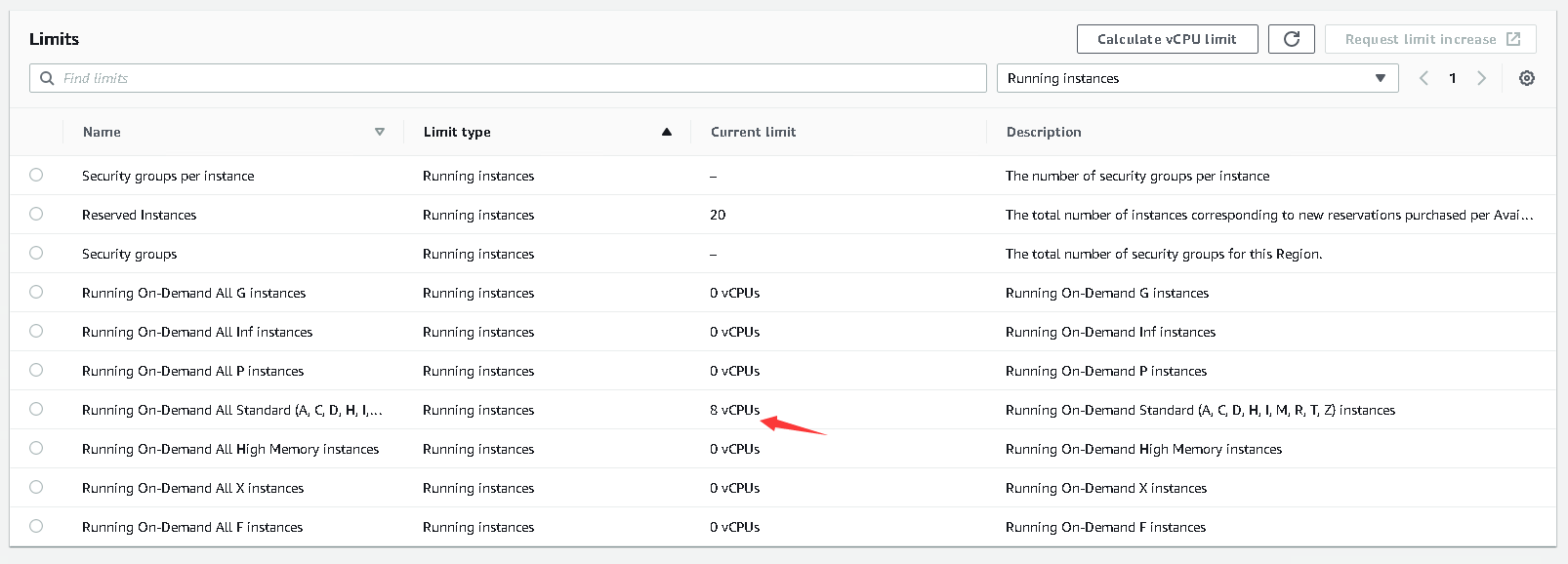Click the Find limits search field
The height and width of the screenshot is (564, 1568).
point(508,78)
